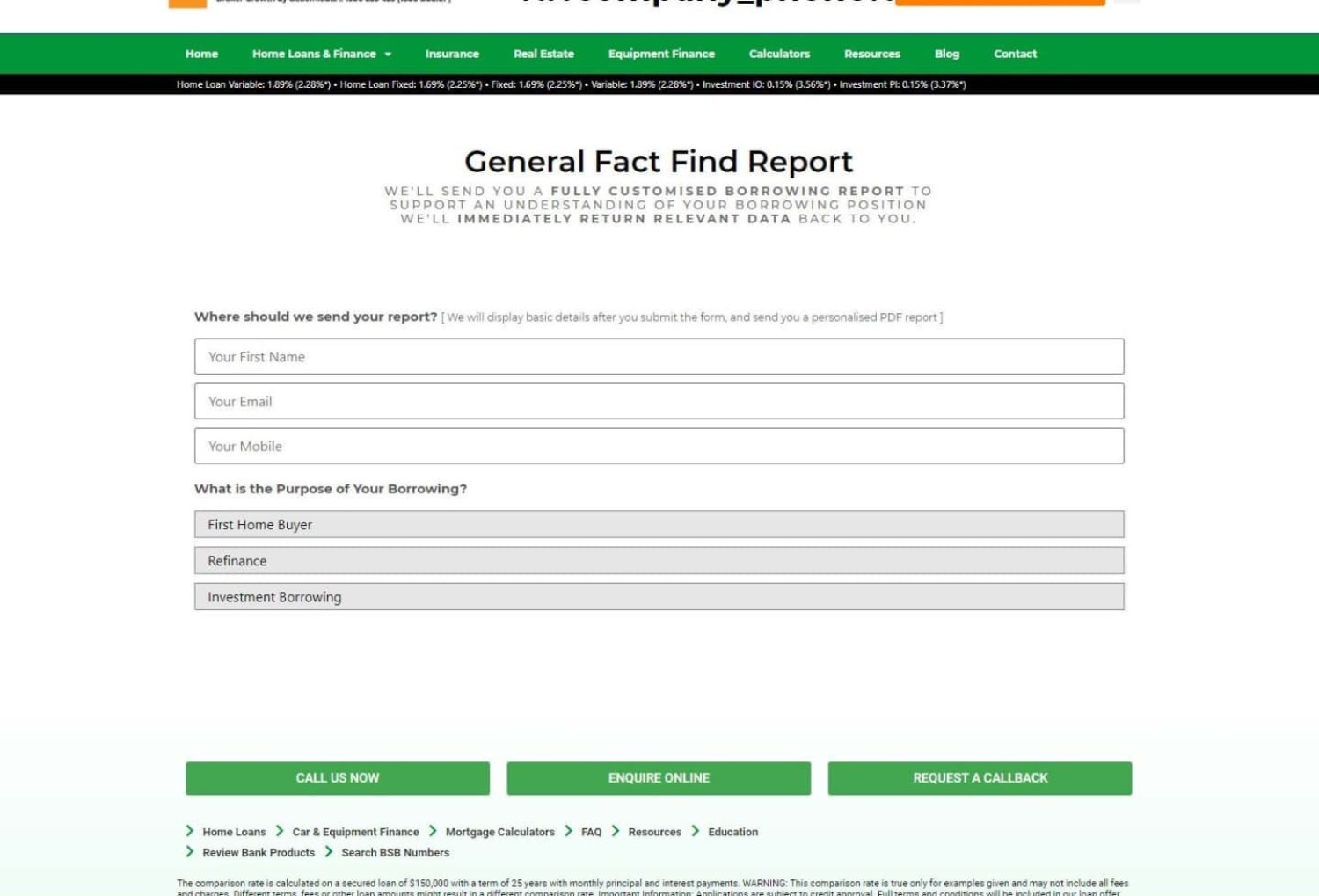Select the Your Mobile input box

(x=659, y=447)
